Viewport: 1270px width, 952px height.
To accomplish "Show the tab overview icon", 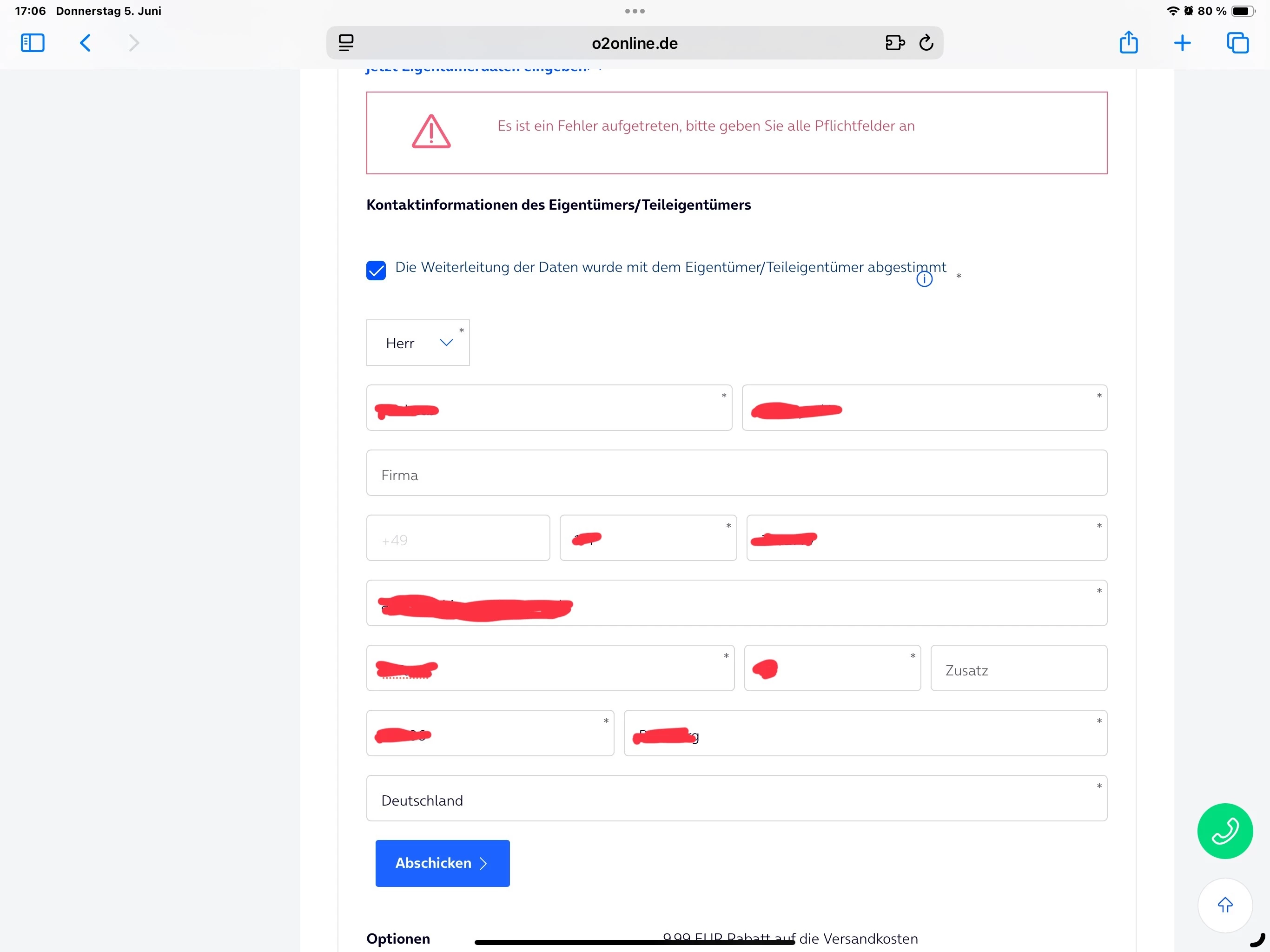I will tap(1237, 43).
